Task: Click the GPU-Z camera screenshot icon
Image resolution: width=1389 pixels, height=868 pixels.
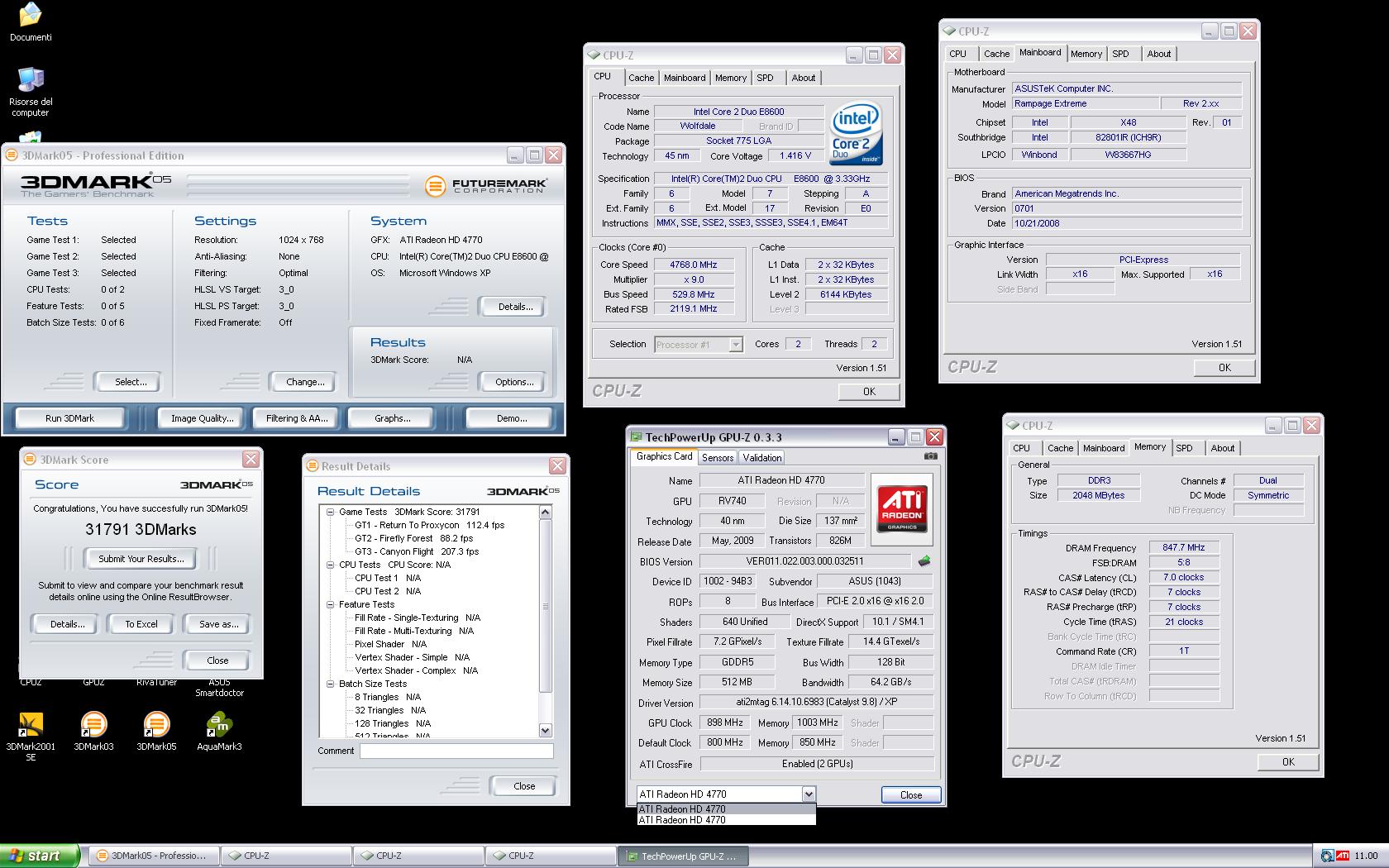Action: [931, 455]
